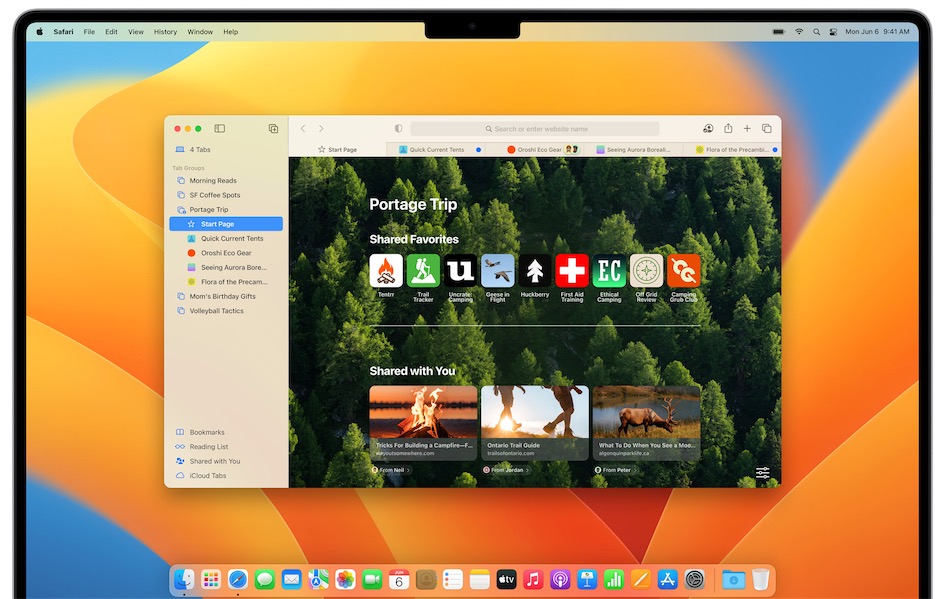Viewport: 945px width, 599px height.
Task: Open the Trash in the Dock
Action: click(x=761, y=580)
